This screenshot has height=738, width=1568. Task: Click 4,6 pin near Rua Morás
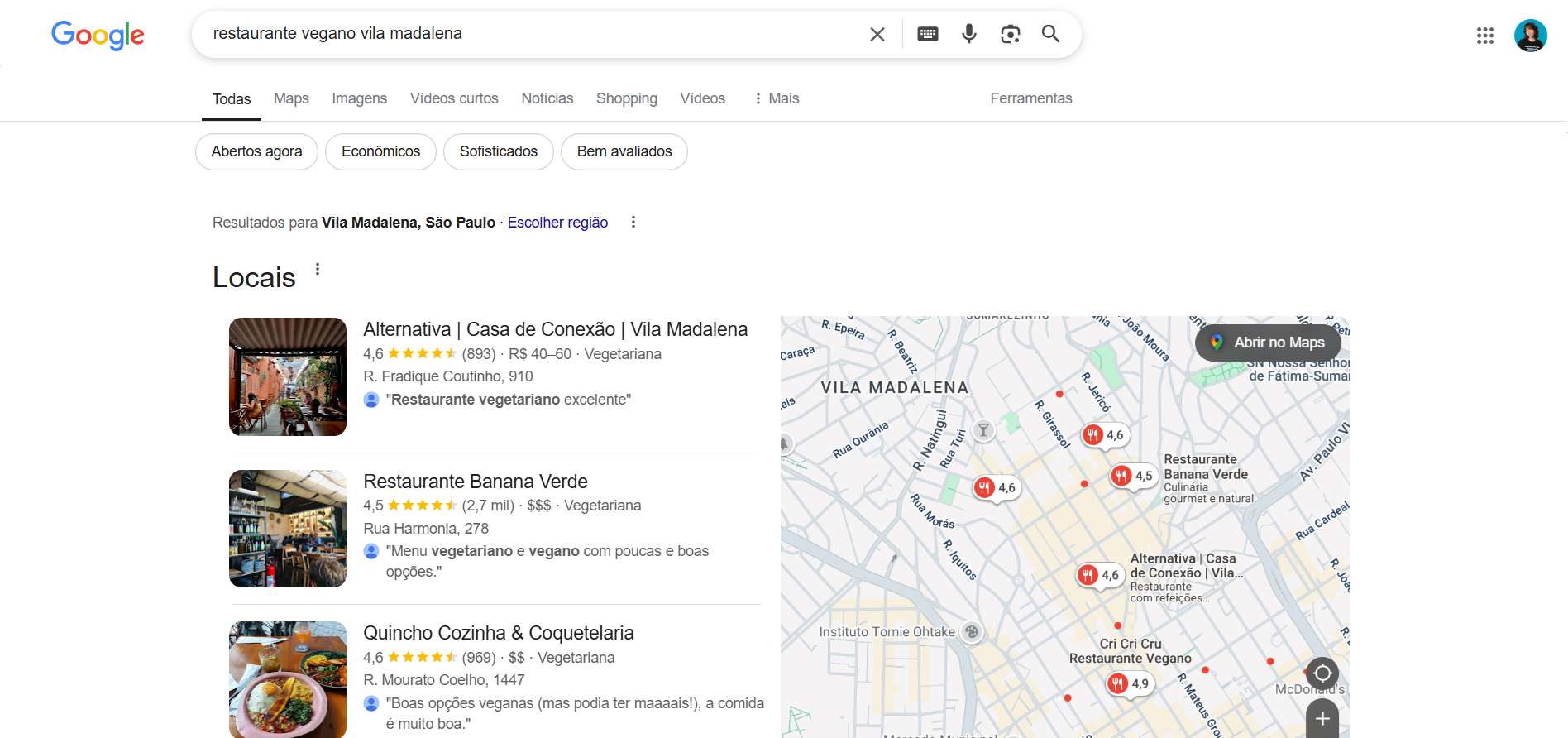click(997, 488)
